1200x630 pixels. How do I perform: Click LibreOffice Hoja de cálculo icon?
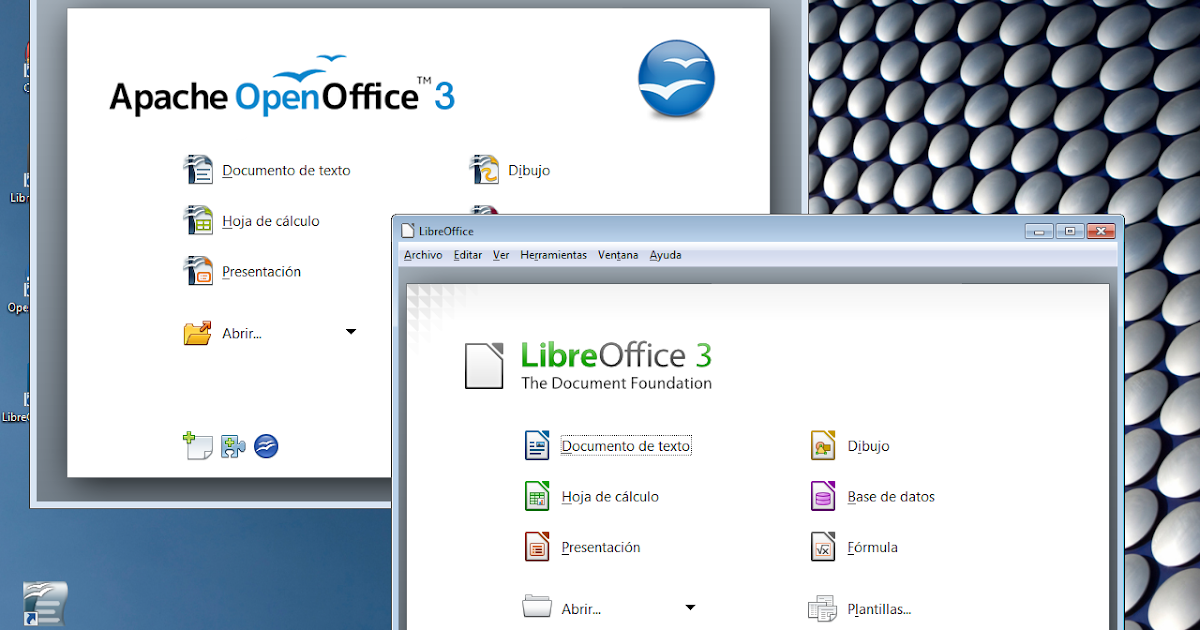click(537, 496)
